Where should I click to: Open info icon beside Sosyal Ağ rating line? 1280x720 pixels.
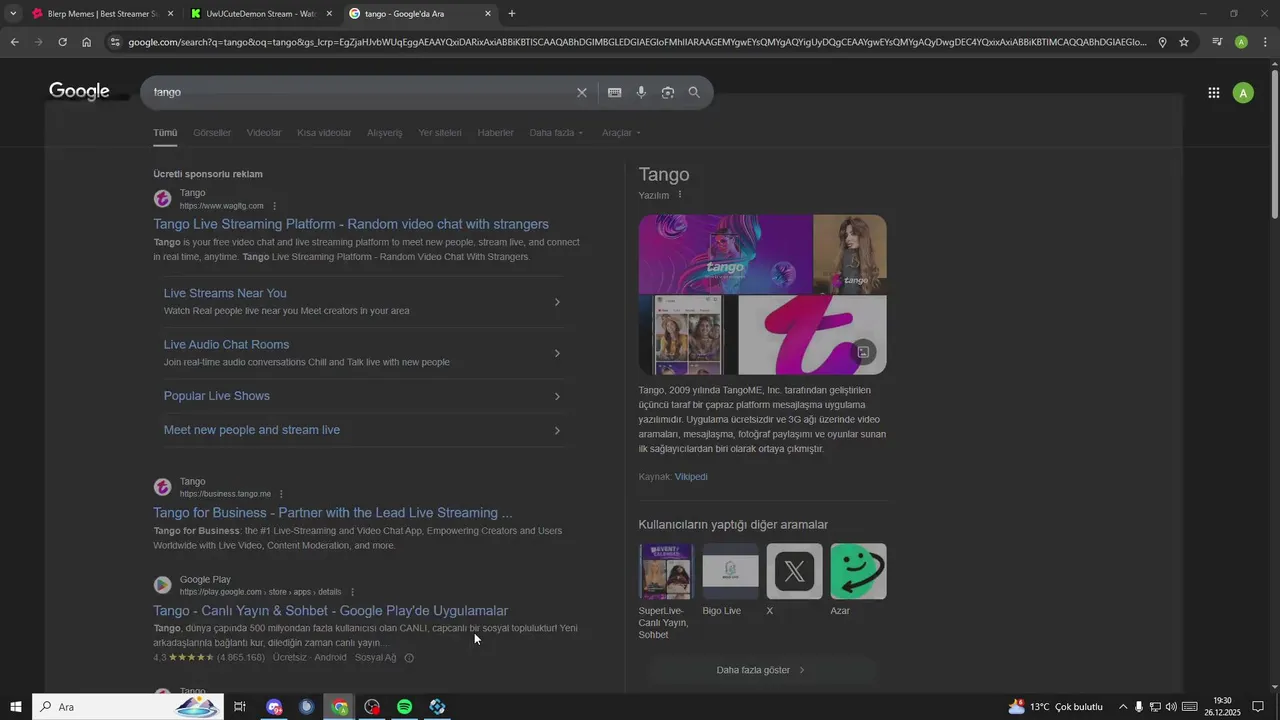[408, 658]
